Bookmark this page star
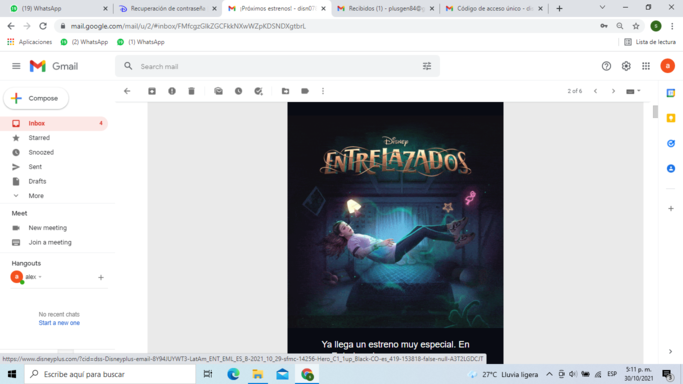The width and height of the screenshot is (683, 384). (636, 26)
